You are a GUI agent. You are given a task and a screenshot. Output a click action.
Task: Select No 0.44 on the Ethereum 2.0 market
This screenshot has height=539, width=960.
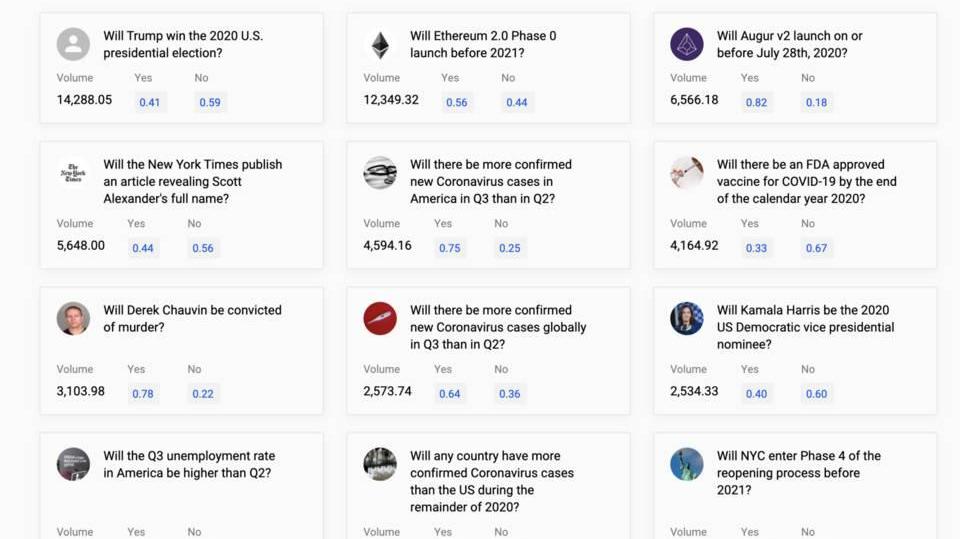(x=517, y=102)
